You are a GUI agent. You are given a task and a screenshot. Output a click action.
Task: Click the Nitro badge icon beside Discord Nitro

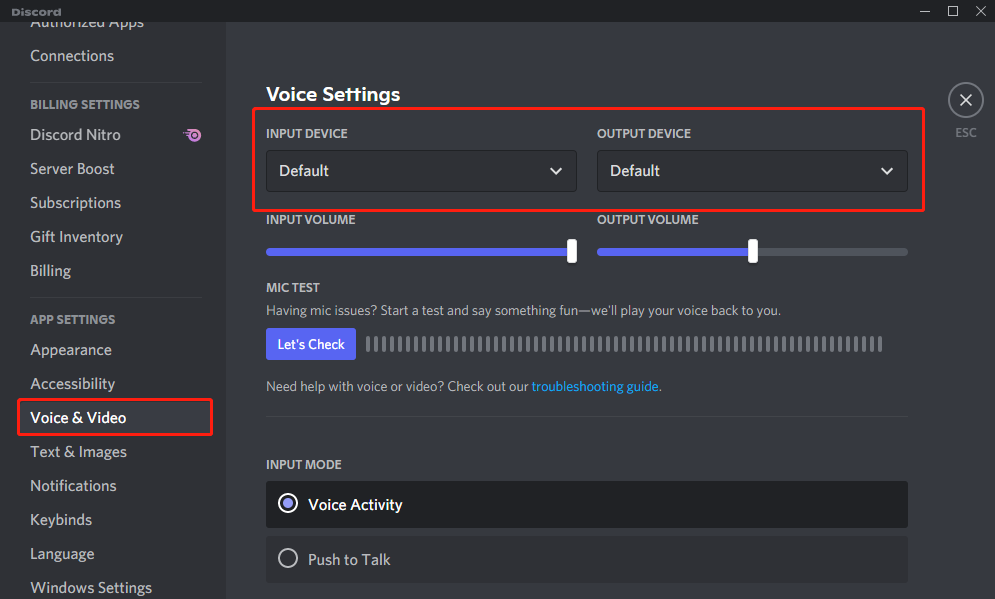193,135
